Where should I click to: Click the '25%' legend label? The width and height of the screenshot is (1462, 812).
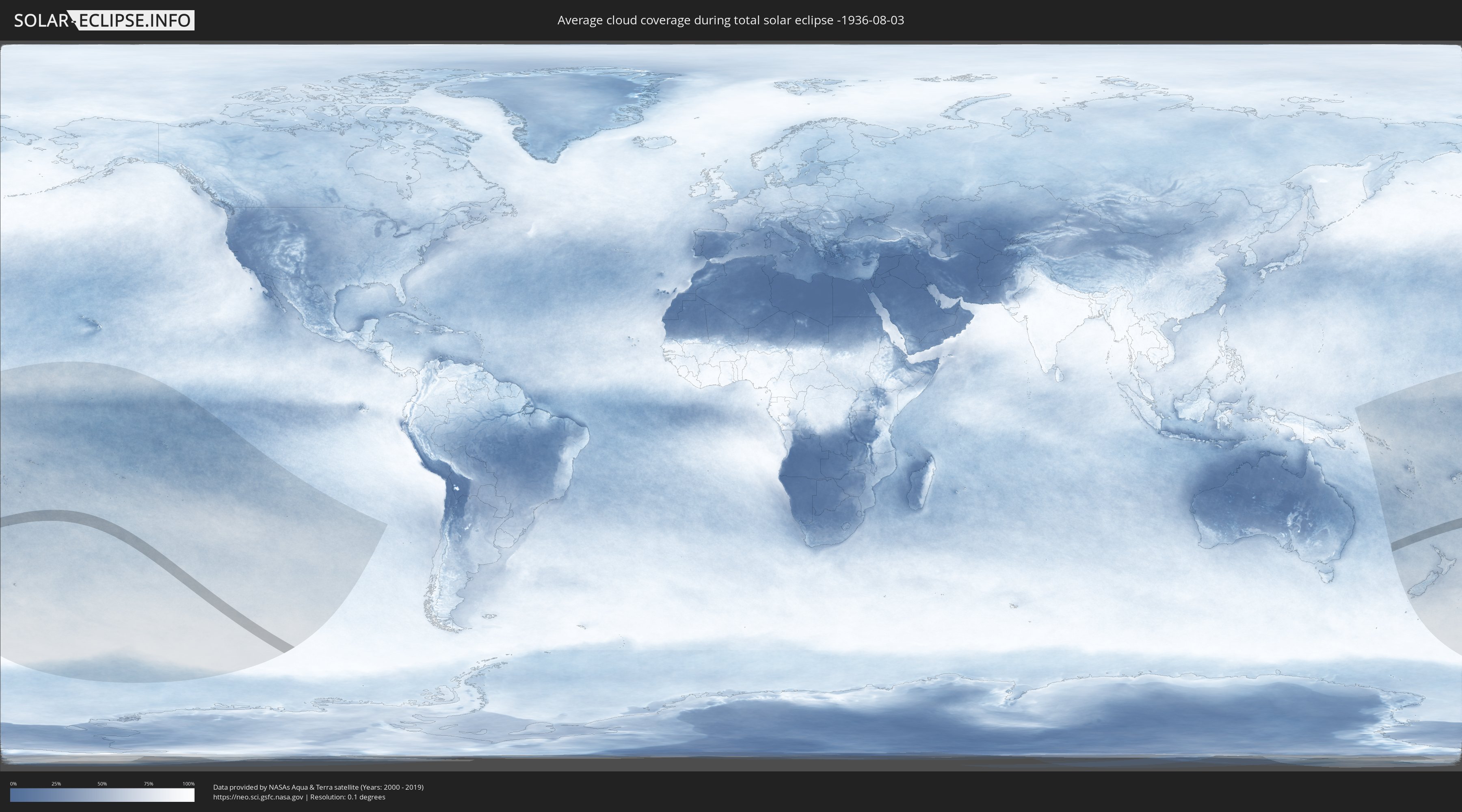56,784
